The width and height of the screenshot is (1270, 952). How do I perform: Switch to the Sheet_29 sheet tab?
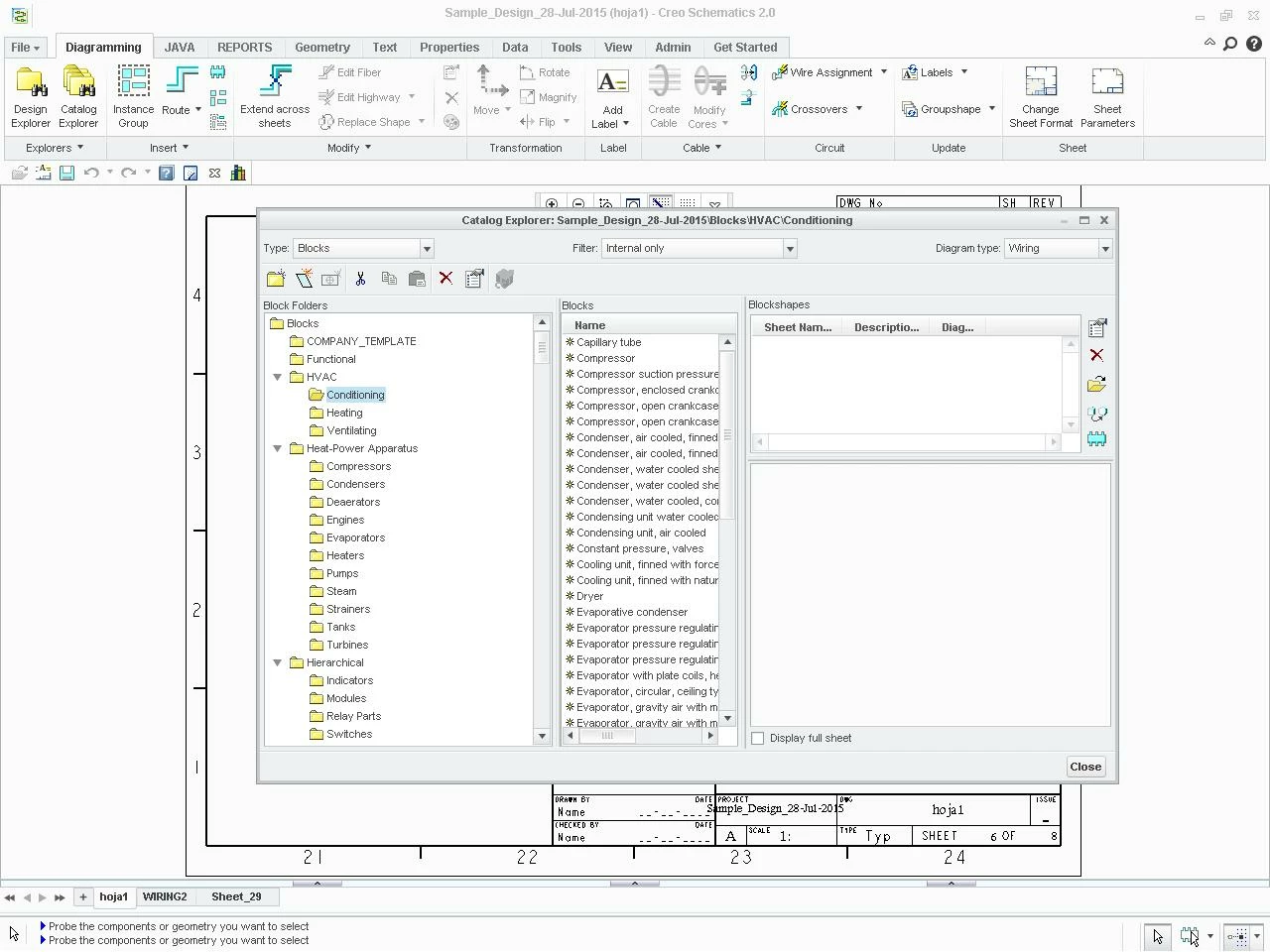pyautogui.click(x=236, y=896)
